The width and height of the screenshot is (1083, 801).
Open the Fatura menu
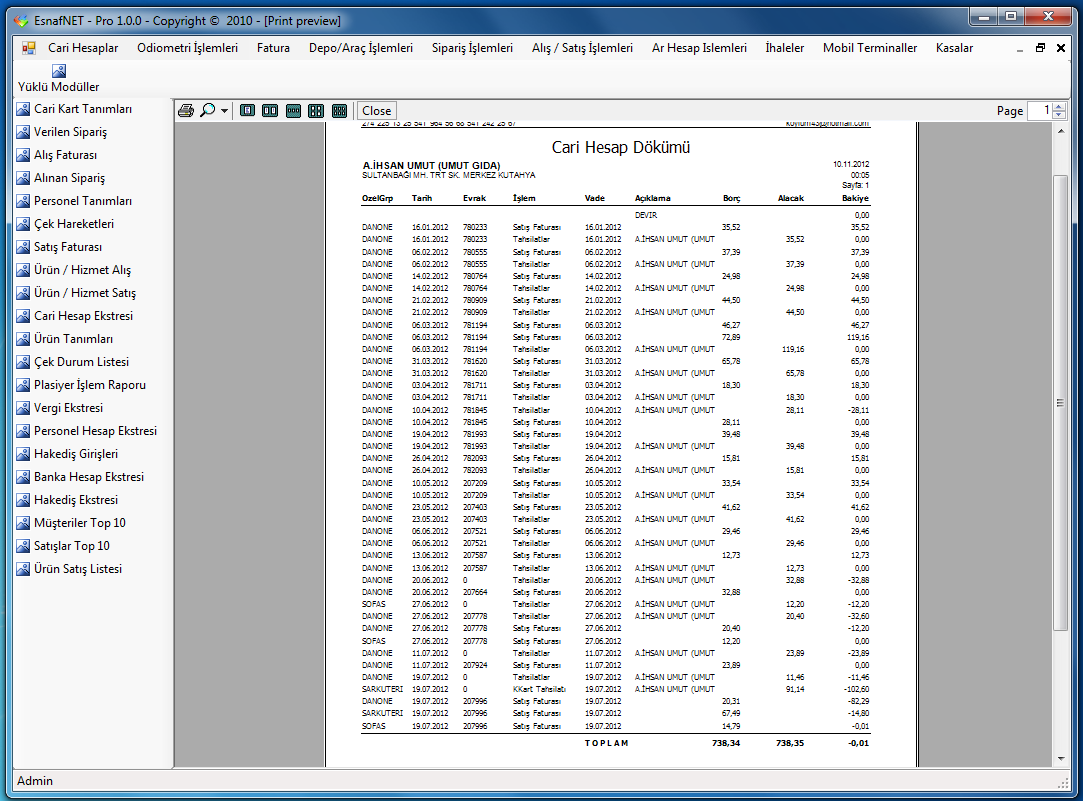point(274,48)
